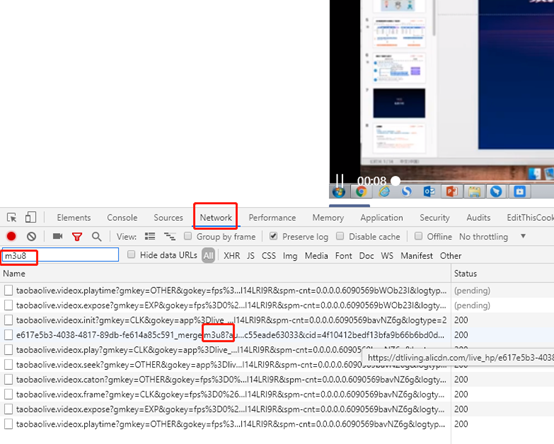Switch to the Console tab

point(122,218)
